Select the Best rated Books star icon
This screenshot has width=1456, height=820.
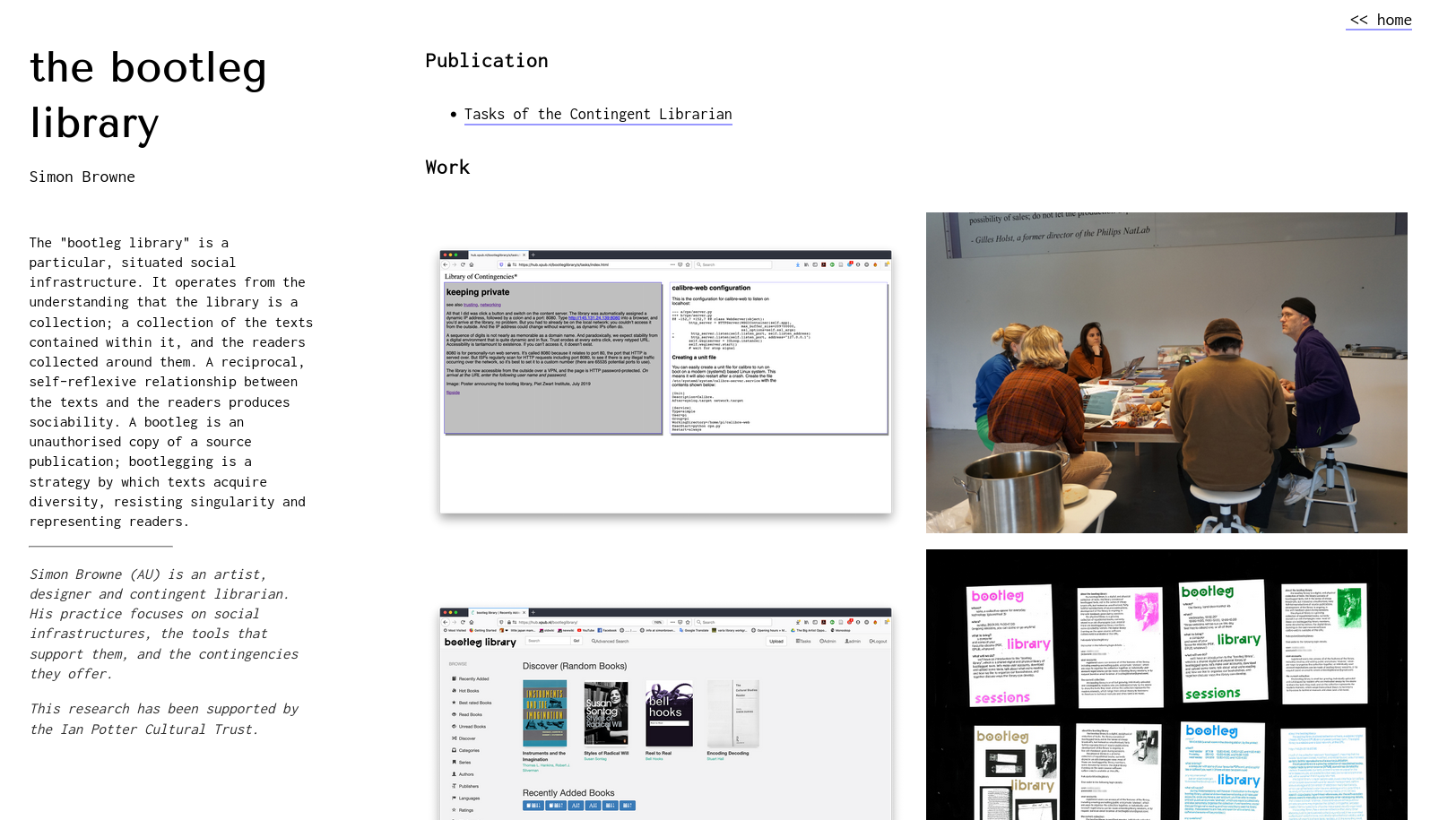point(455,703)
